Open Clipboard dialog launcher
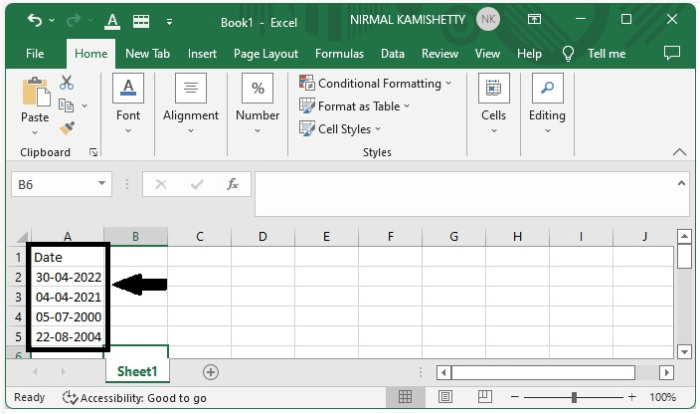700x414 pixels. pos(93,152)
